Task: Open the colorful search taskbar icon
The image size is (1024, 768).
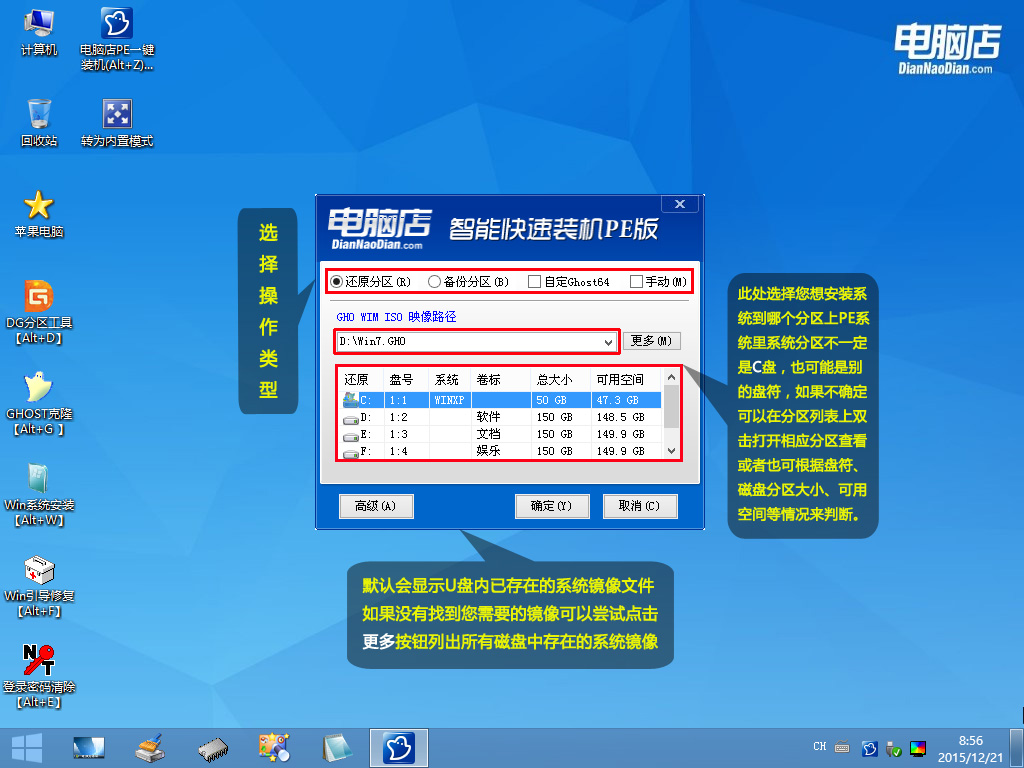Action: [274, 748]
